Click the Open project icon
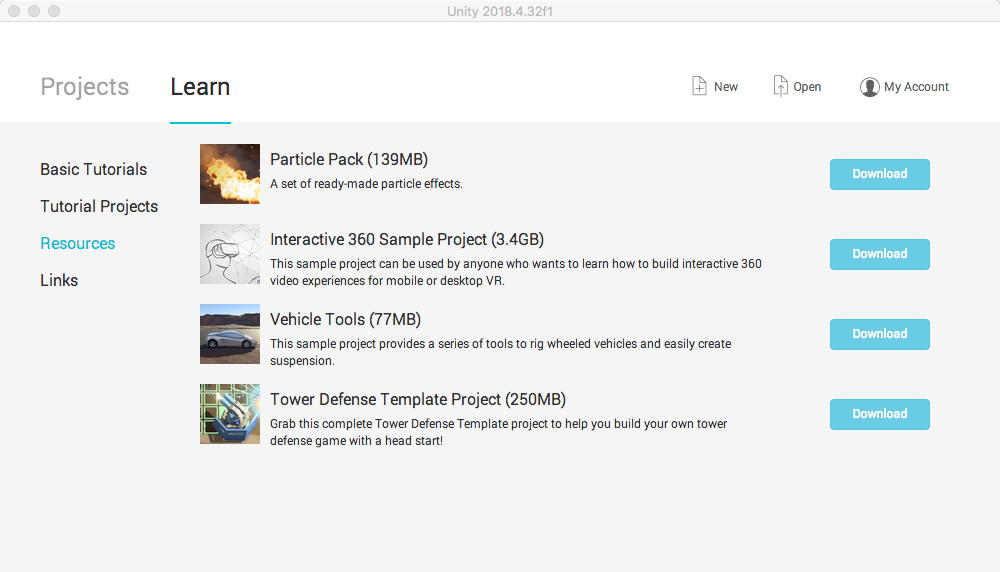The image size is (1000, 572). coord(781,87)
